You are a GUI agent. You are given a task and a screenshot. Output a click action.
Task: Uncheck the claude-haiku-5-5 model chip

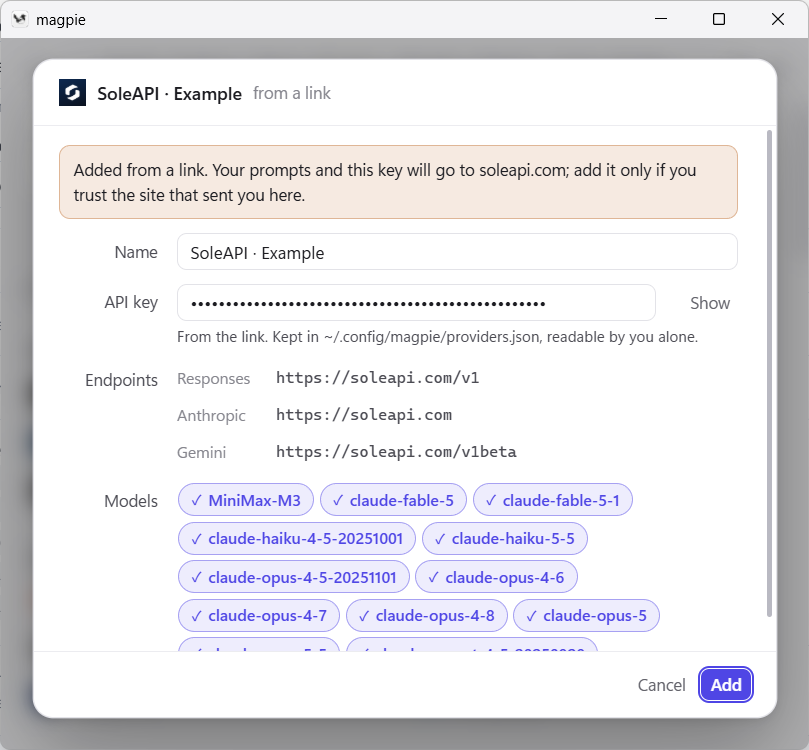(x=505, y=539)
